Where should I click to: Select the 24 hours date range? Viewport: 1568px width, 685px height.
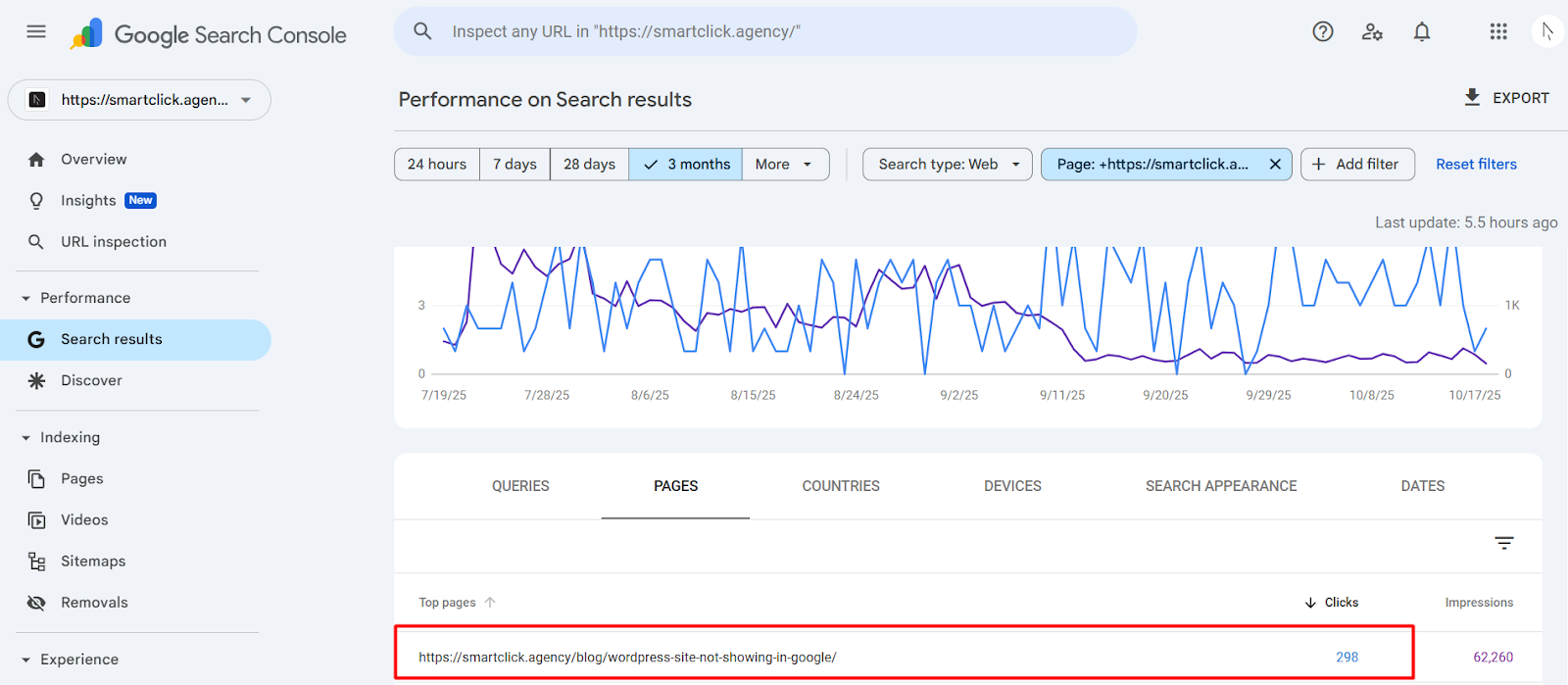point(437,165)
